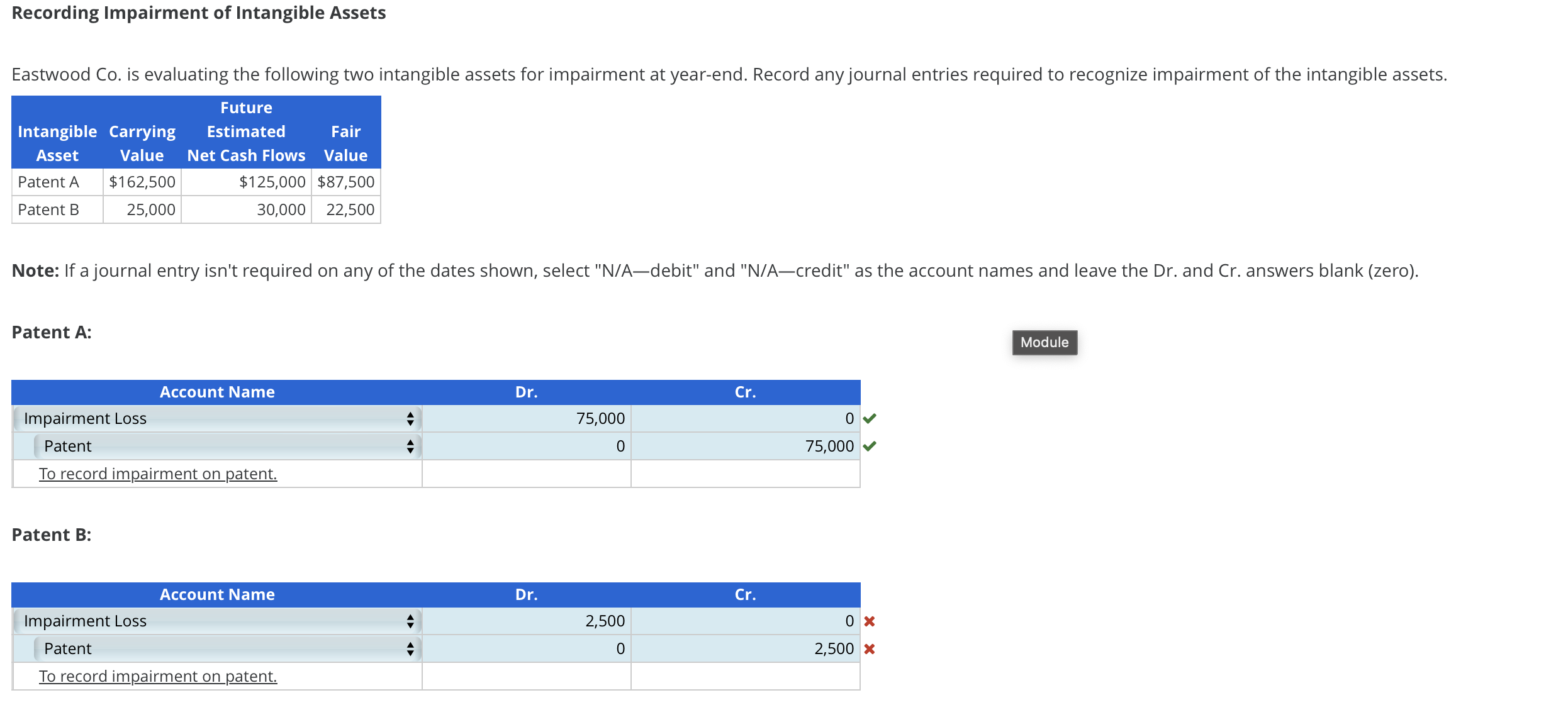Edit Patent B credit field showing 2,500
This screenshot has width=1568, height=722.
(x=746, y=648)
